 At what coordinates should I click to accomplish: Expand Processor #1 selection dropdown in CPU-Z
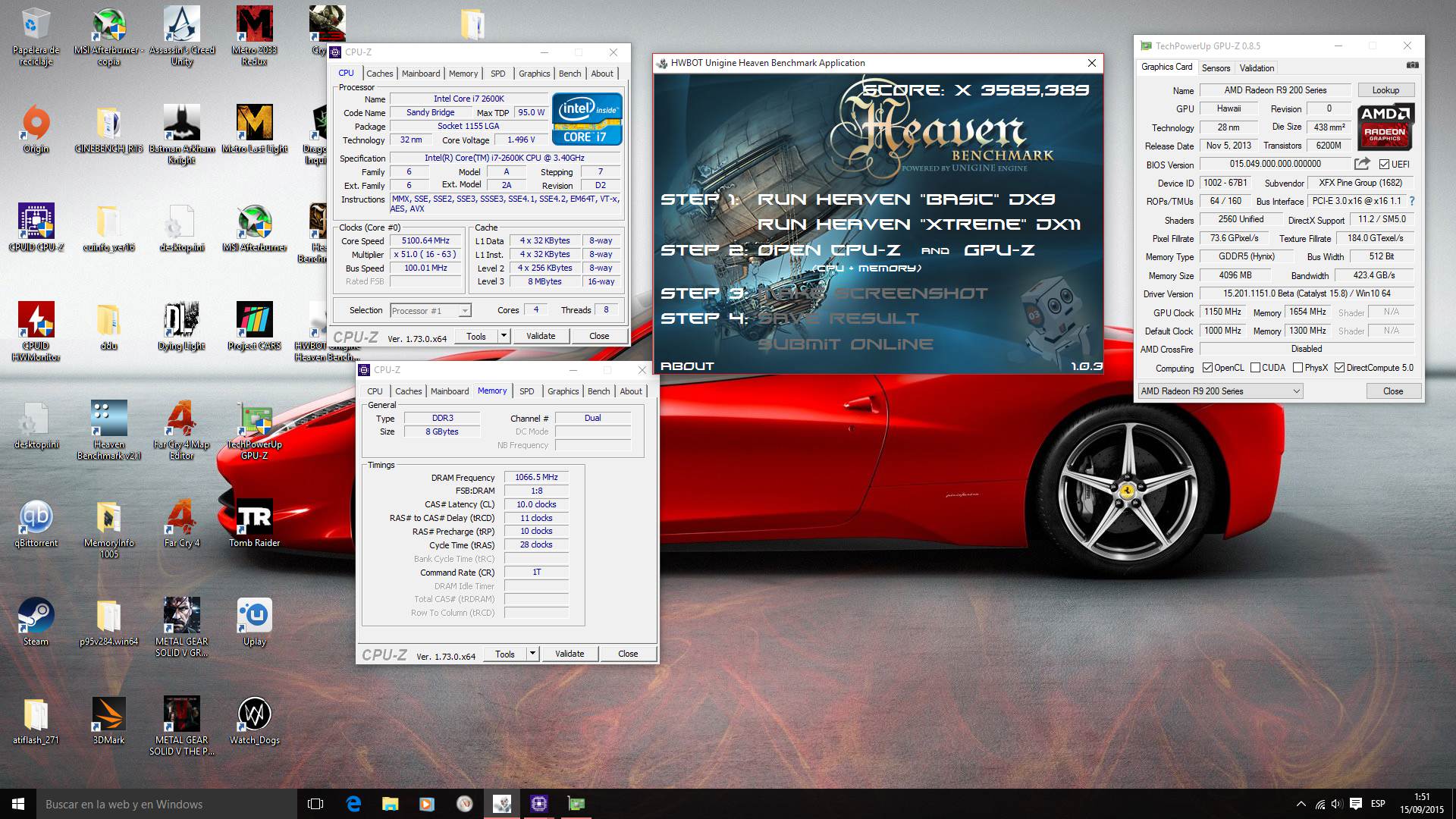tap(464, 310)
